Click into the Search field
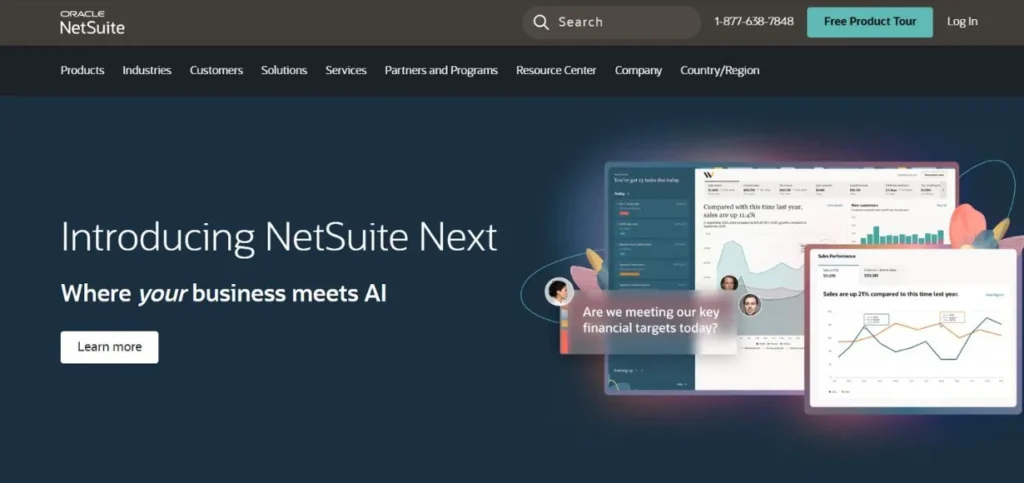 pos(611,22)
